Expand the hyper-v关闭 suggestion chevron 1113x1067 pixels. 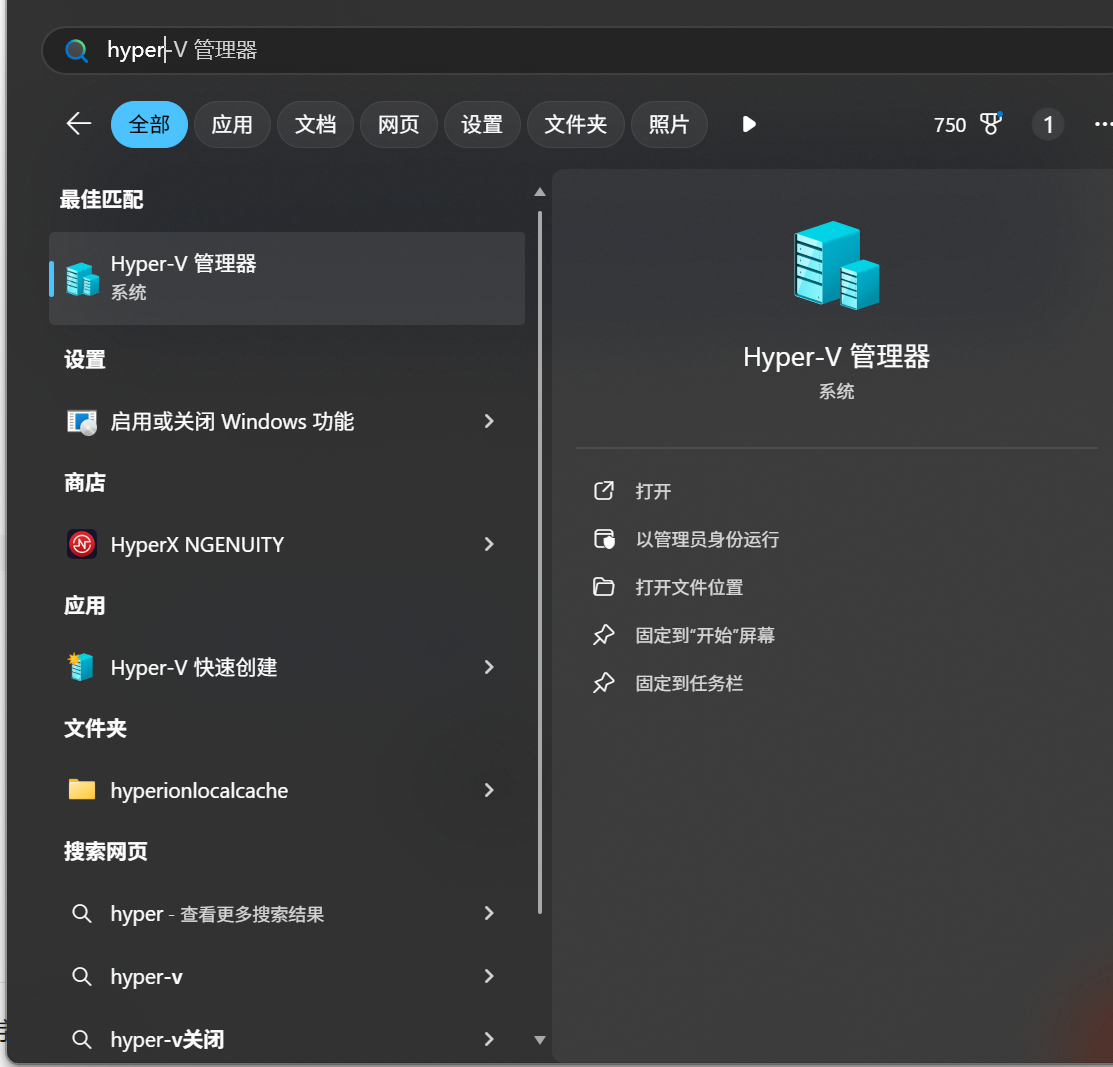(x=488, y=1039)
